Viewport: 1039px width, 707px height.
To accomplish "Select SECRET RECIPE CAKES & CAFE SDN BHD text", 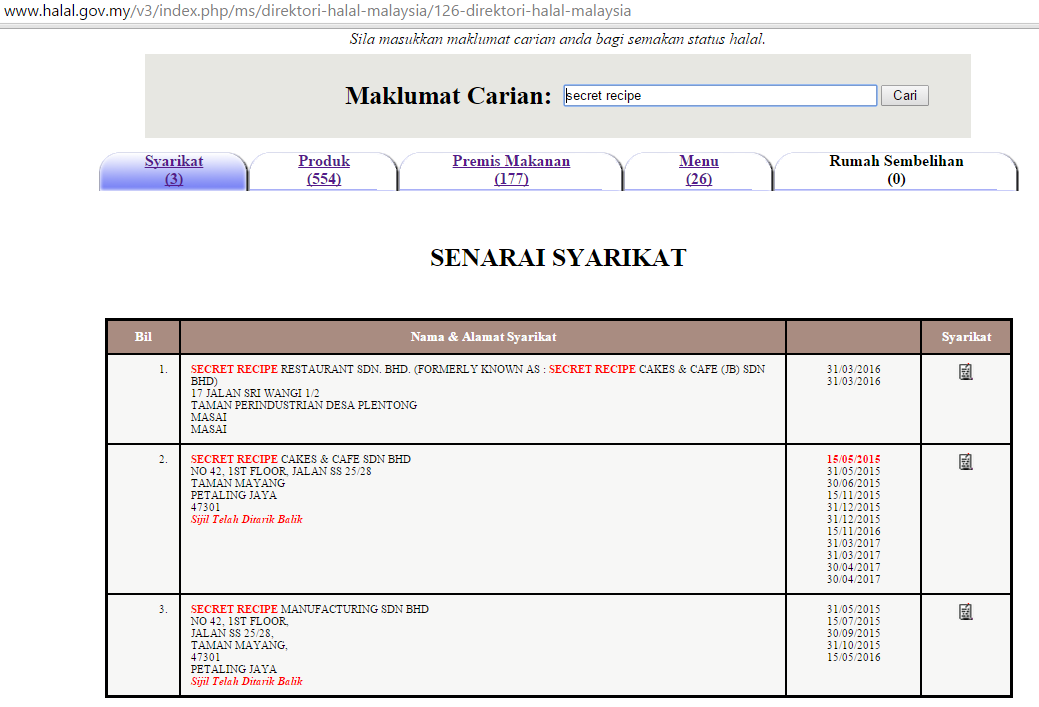I will pos(301,459).
